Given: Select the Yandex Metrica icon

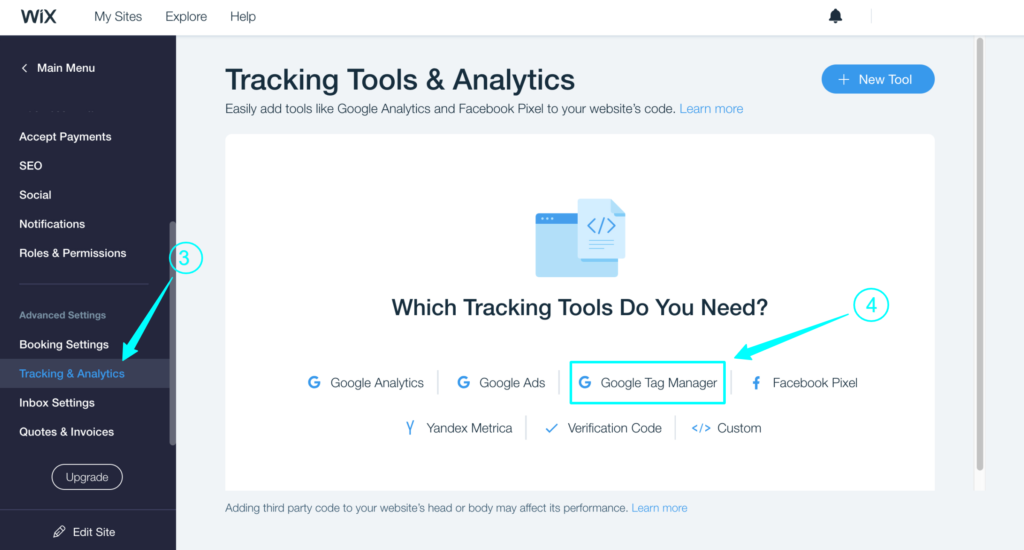Looking at the screenshot, I should tap(410, 428).
